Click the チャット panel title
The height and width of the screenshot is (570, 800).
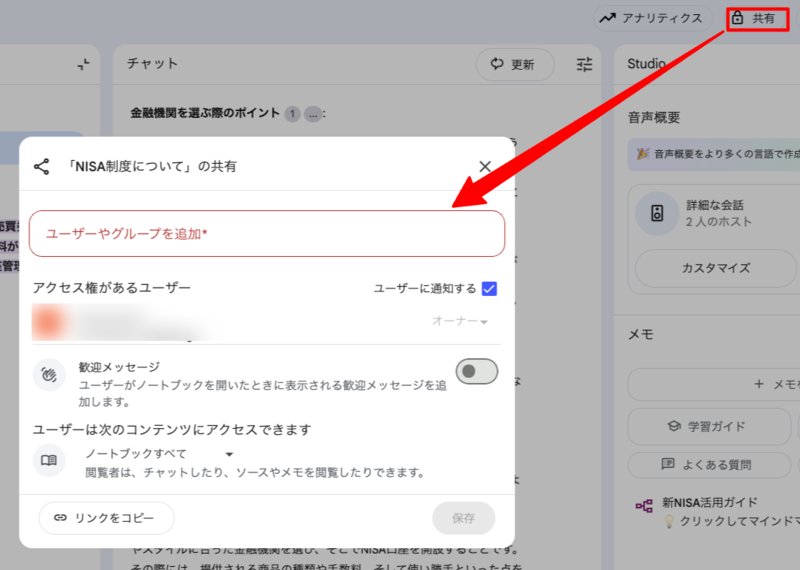point(152,63)
